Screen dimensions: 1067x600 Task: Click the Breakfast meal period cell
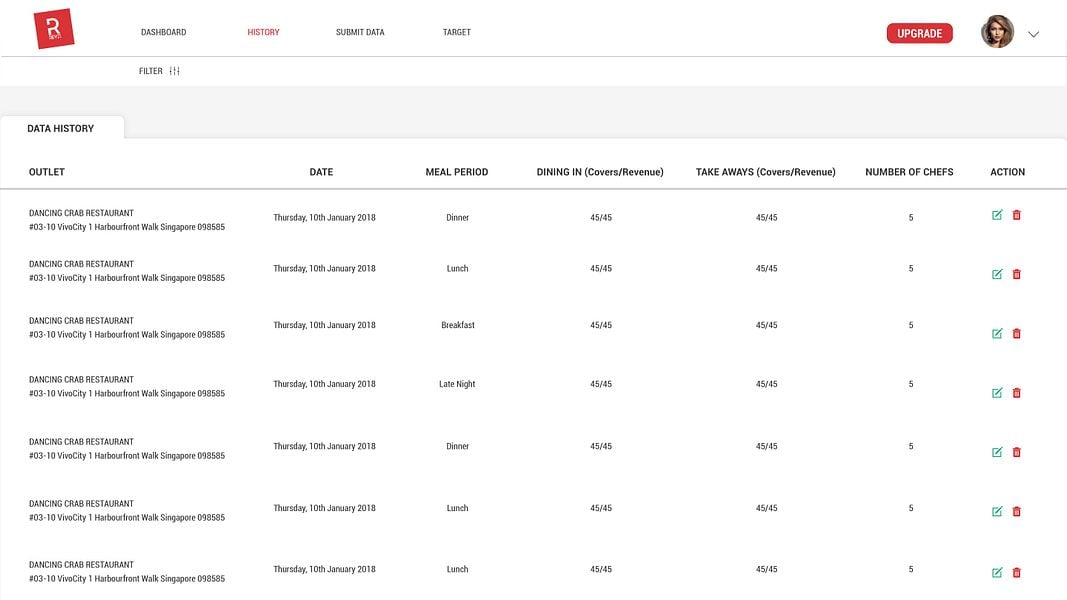click(457, 325)
